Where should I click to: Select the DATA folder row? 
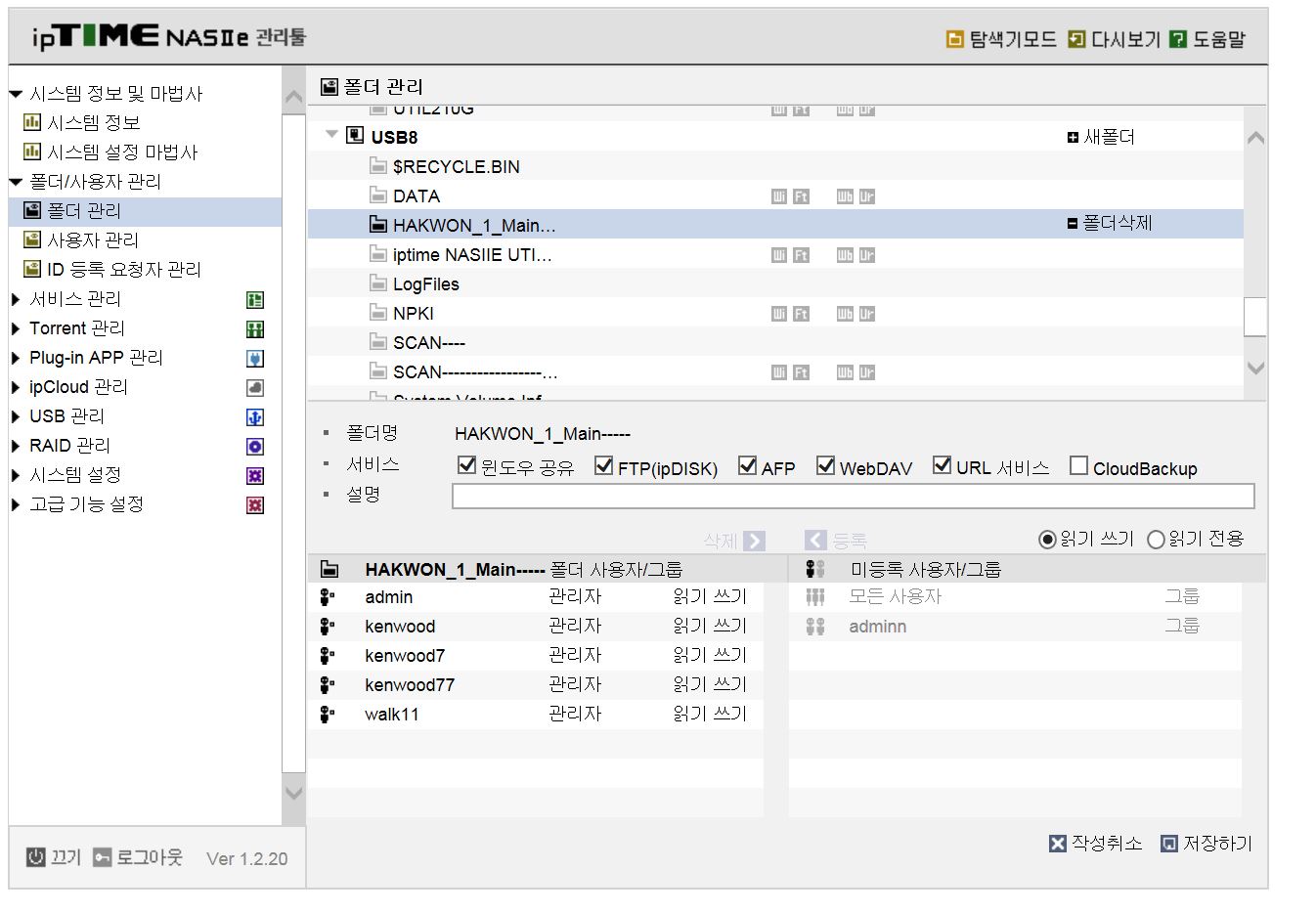[x=775, y=196]
